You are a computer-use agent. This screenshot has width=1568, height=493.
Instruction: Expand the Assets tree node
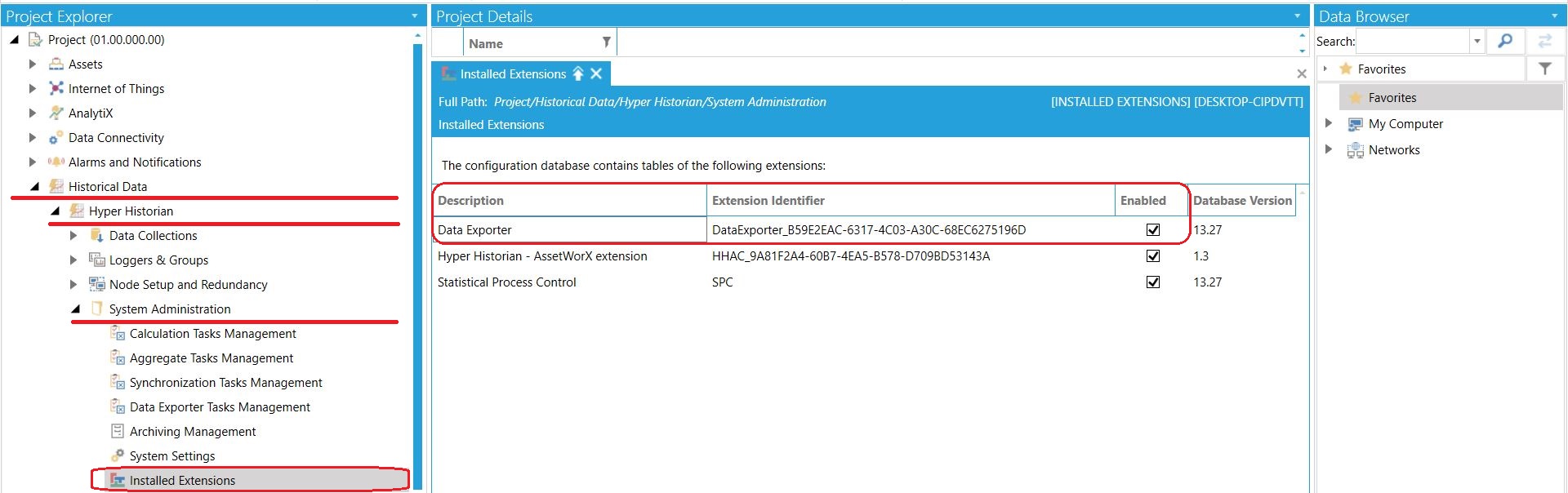[x=33, y=64]
